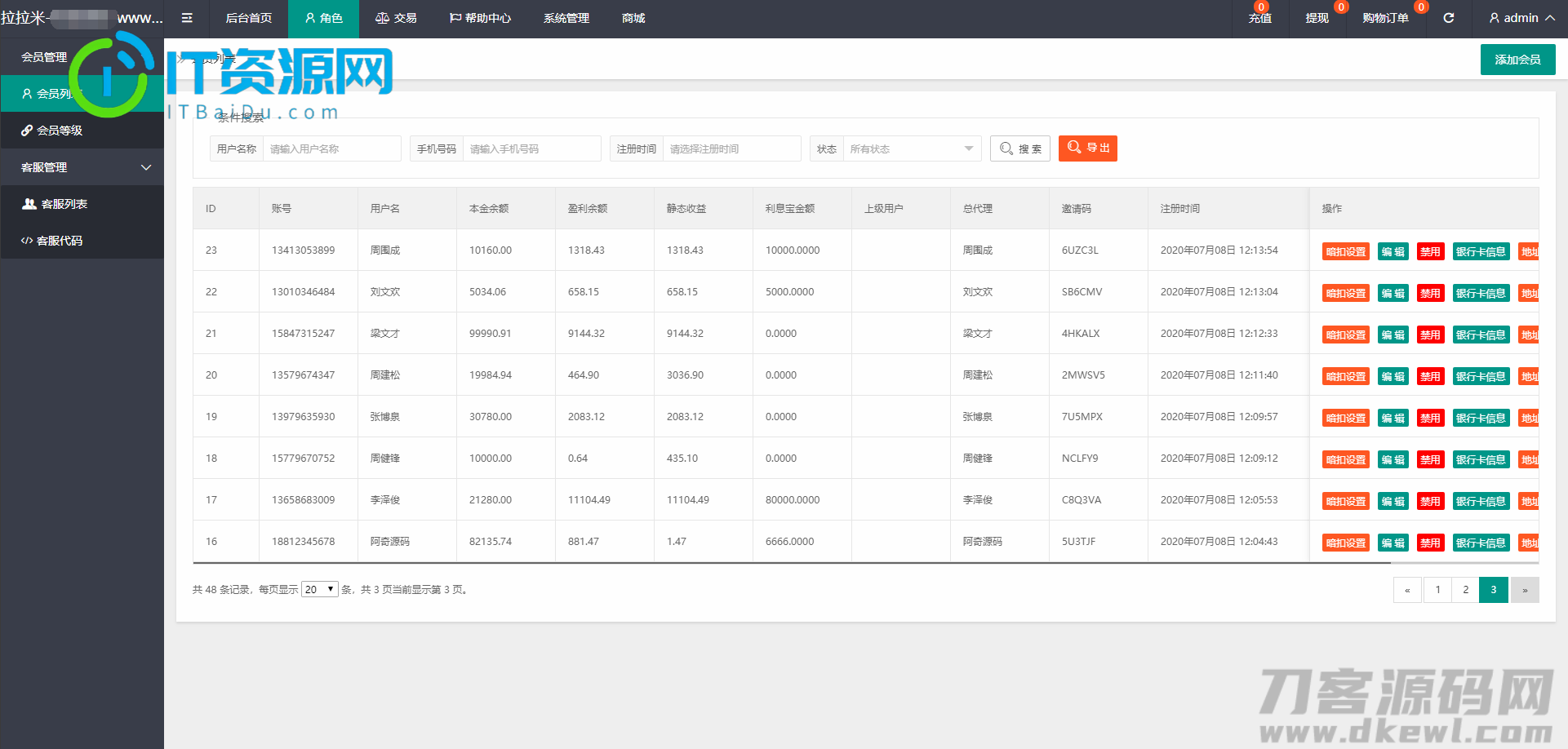
Task: Open the 系统管理 top menu
Action: pyautogui.click(x=566, y=18)
